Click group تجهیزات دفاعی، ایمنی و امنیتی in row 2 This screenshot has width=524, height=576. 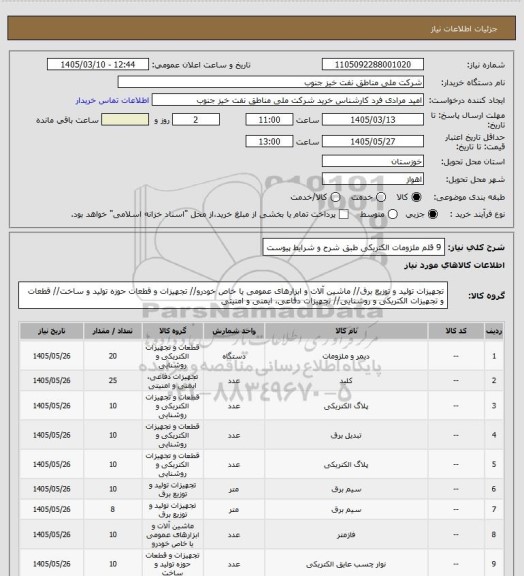tap(173, 381)
